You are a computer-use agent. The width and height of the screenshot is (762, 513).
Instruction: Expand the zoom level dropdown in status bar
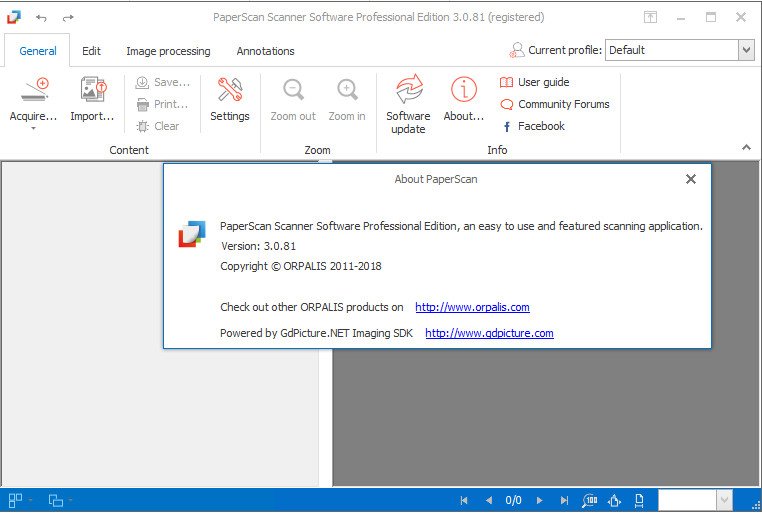[x=724, y=500]
